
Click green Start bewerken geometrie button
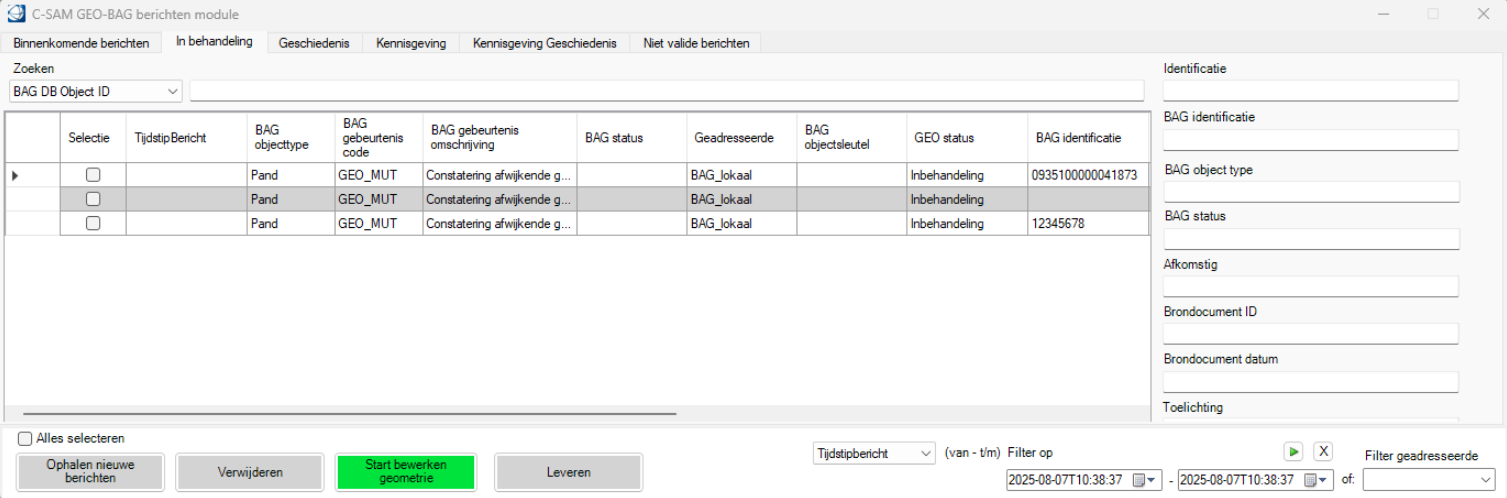[x=406, y=472]
